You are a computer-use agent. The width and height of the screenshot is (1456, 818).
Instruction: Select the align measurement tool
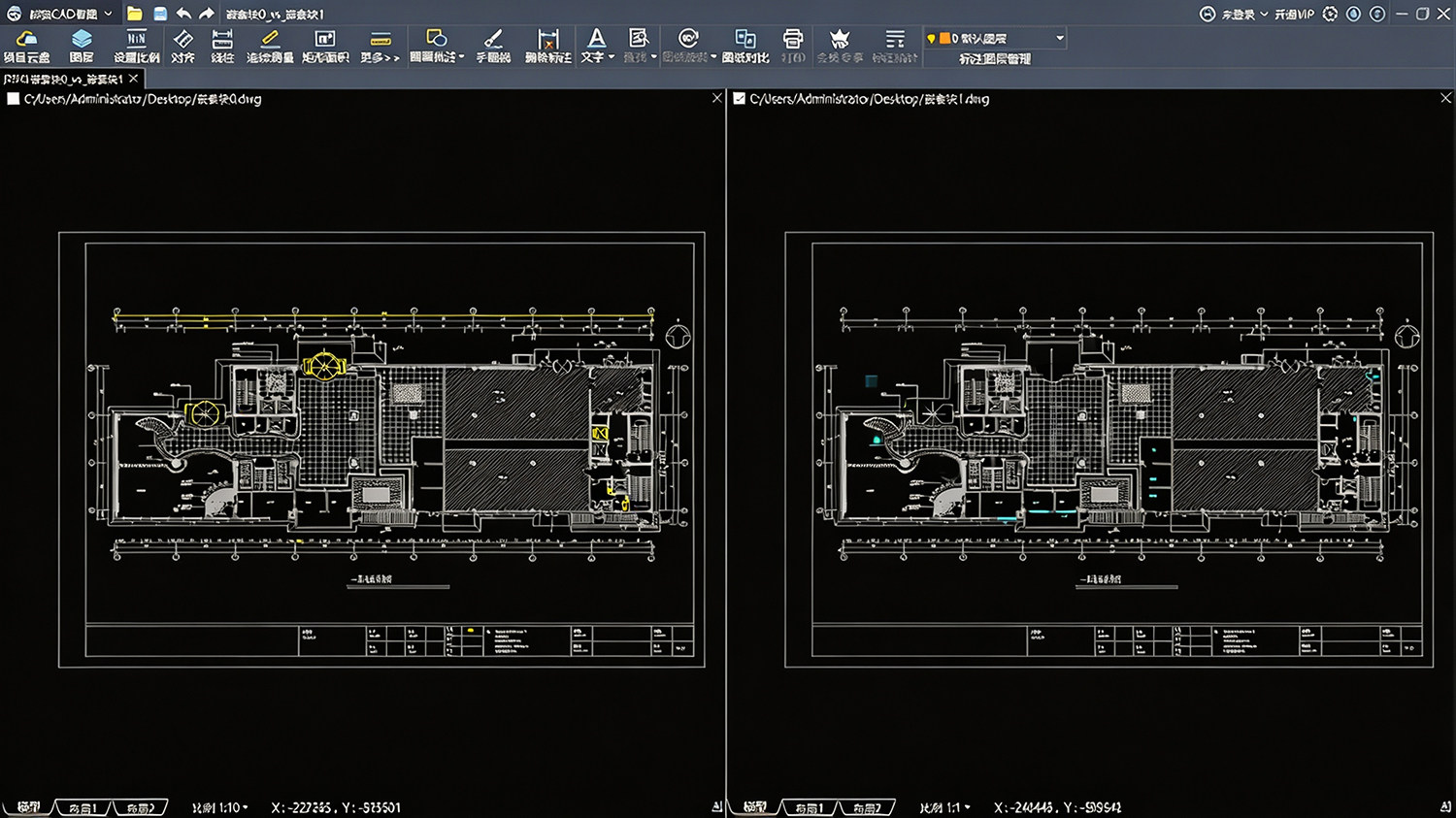182,46
